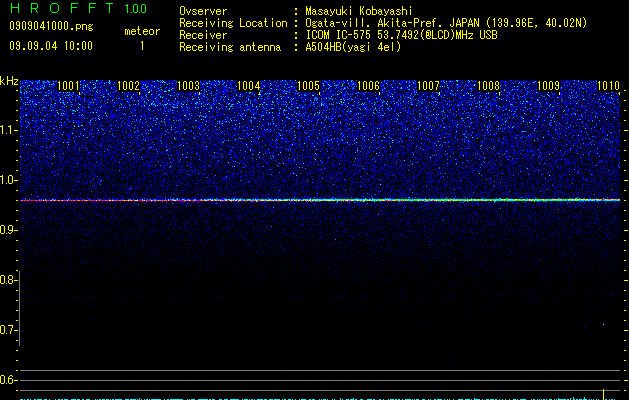Click the 0.6 kHz axis label
The image size is (629, 400).
click(x=8, y=380)
